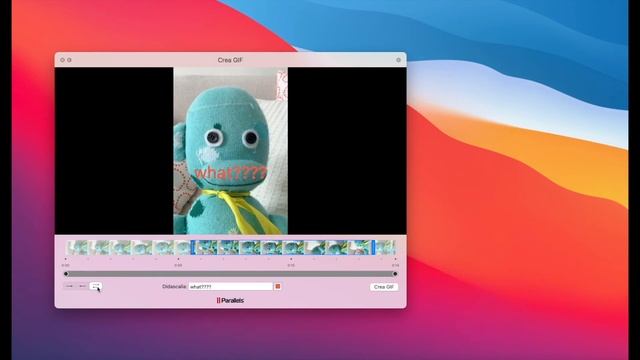Click the right knob of the gray range slider
Image resolution: width=640 pixels, height=360 pixels.
(x=395, y=274)
